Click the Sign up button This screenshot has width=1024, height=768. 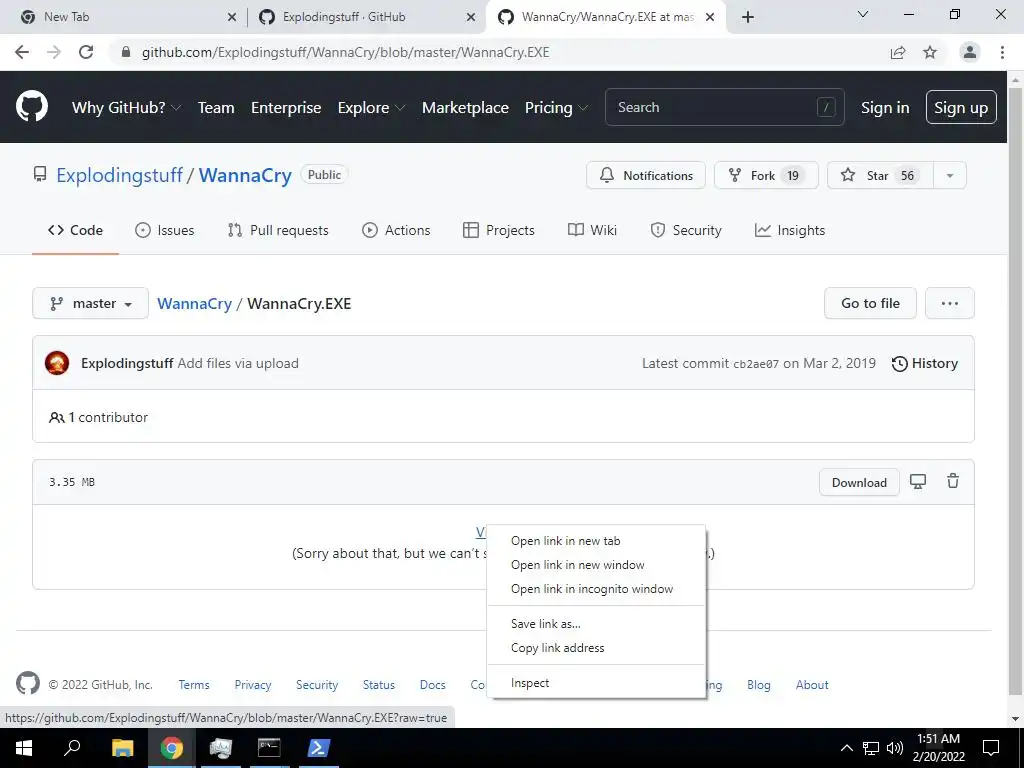pos(961,107)
